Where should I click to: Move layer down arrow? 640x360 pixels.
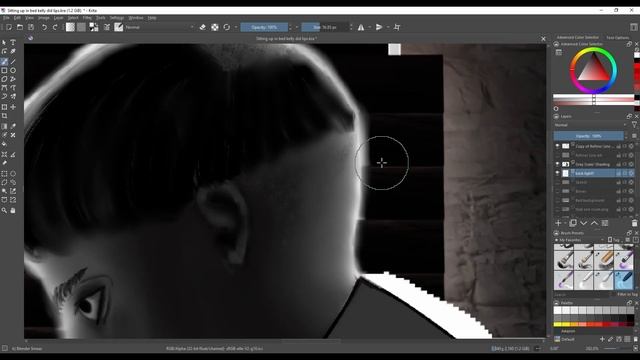584,223
